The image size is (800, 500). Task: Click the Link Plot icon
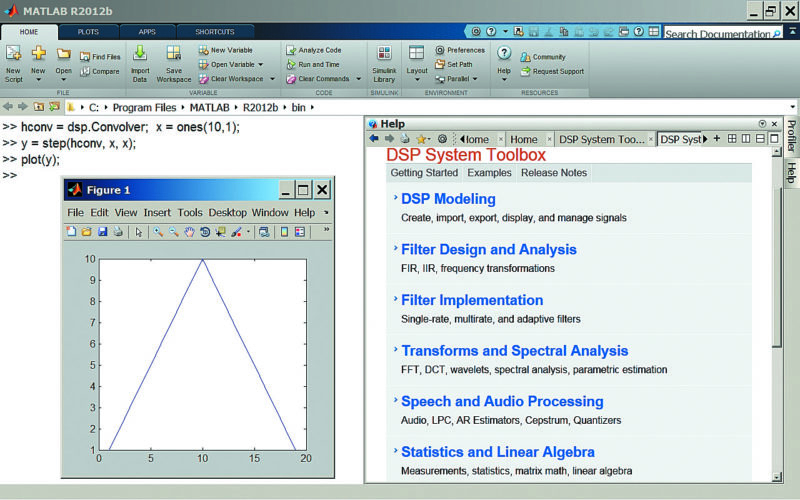264,232
